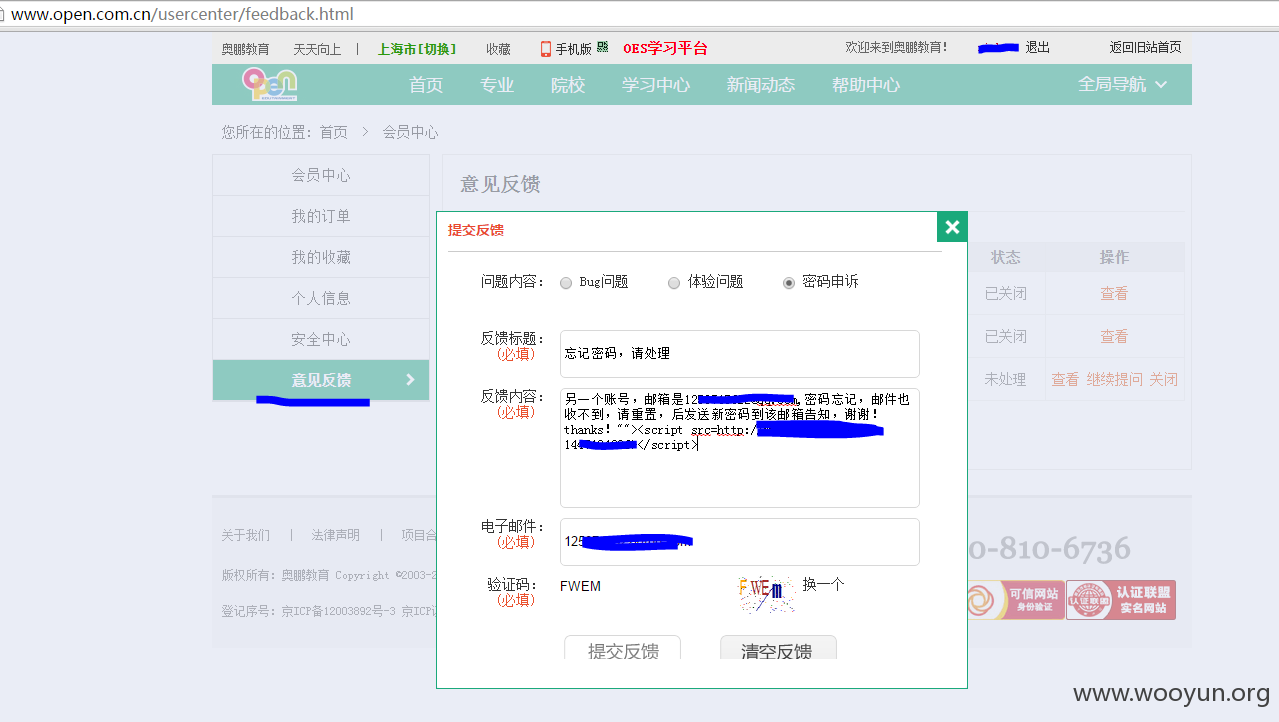The image size is (1279, 722).
Task: Click the 反馈内容 text area
Action: click(739, 448)
